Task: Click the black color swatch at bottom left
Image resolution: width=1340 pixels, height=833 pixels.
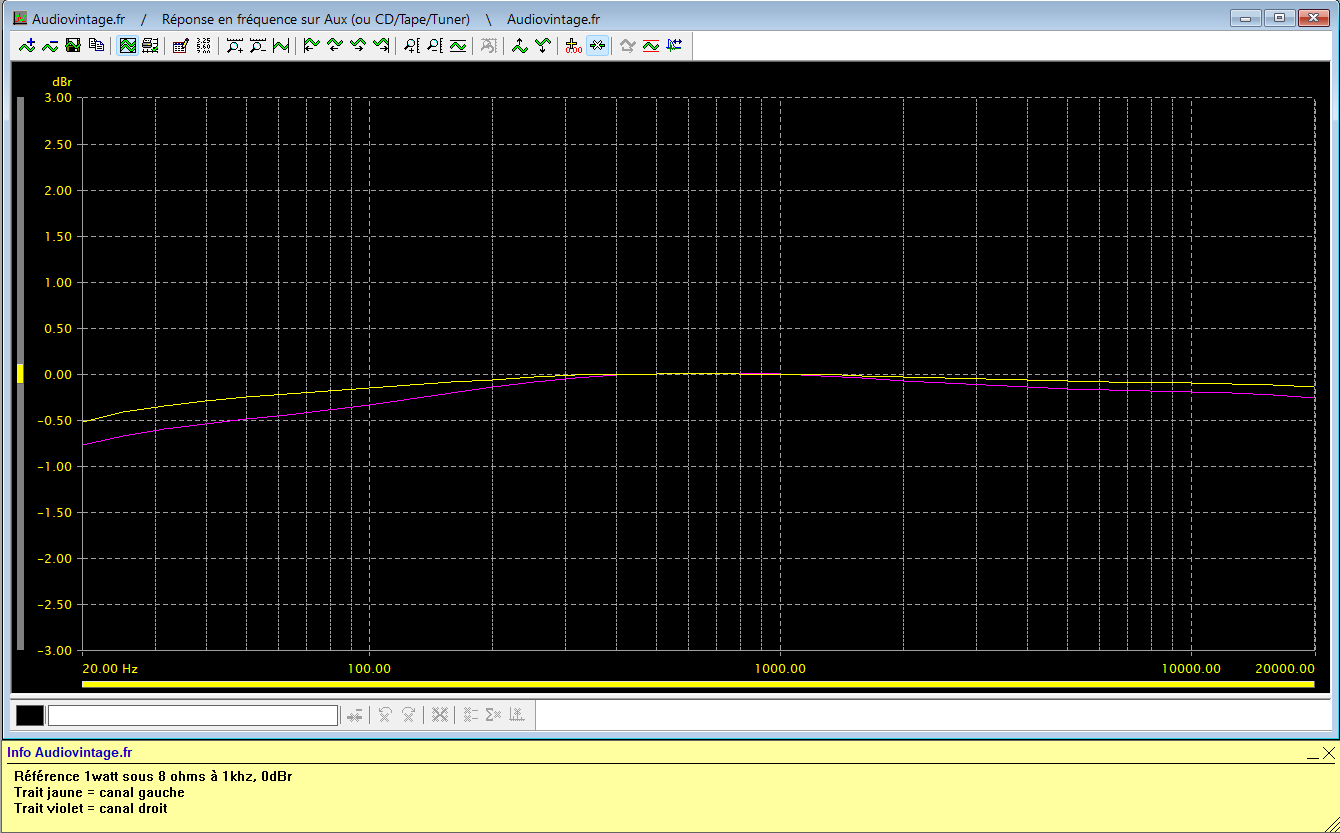Action: click(30, 715)
